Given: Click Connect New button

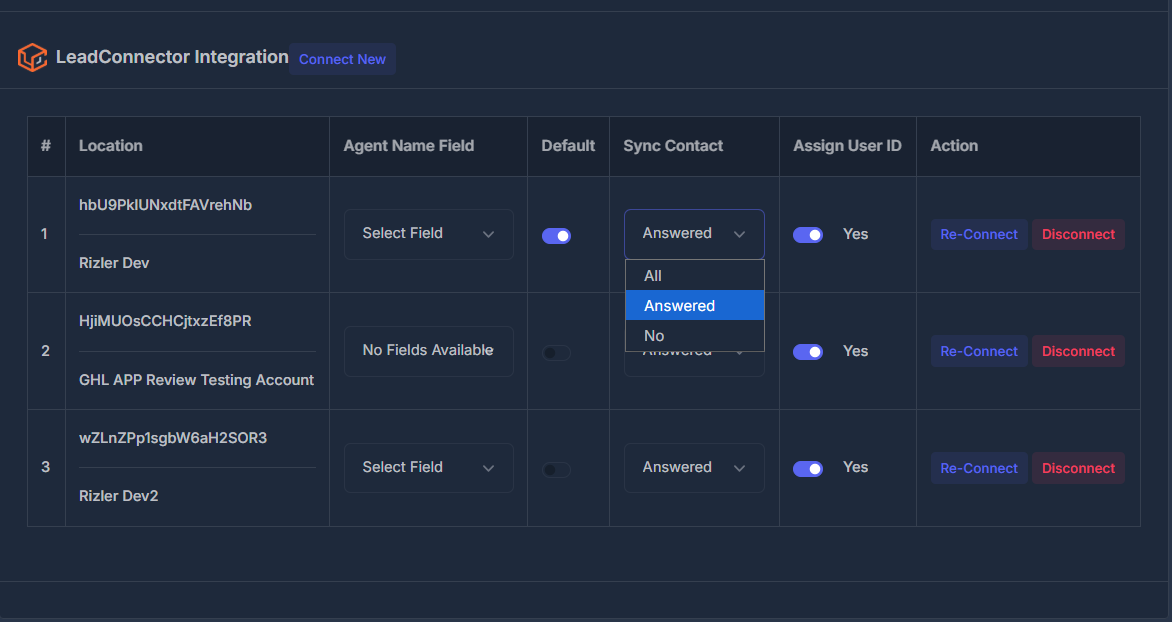Looking at the screenshot, I should pyautogui.click(x=342, y=59).
